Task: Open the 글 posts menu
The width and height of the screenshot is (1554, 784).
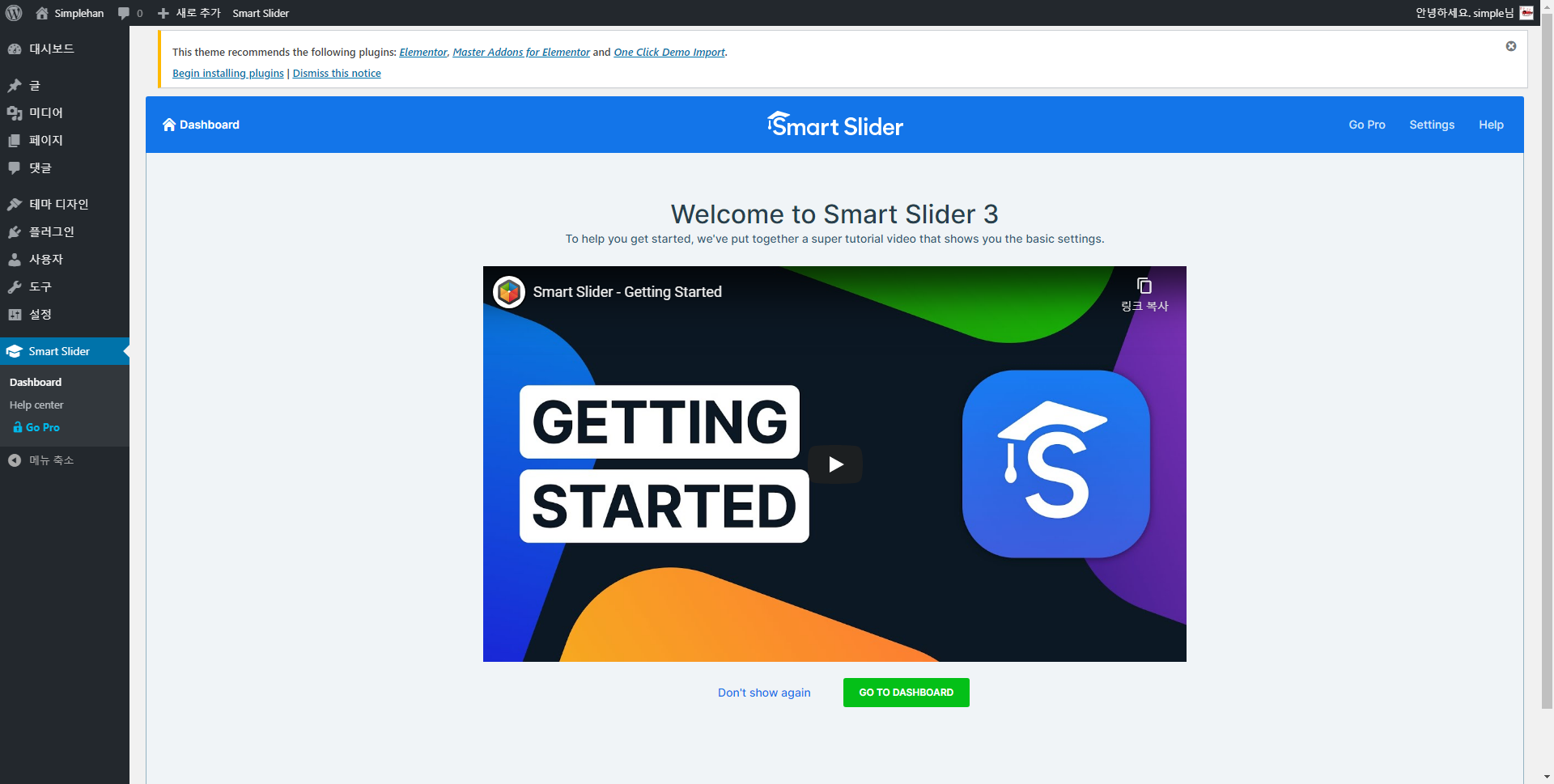Action: point(65,85)
